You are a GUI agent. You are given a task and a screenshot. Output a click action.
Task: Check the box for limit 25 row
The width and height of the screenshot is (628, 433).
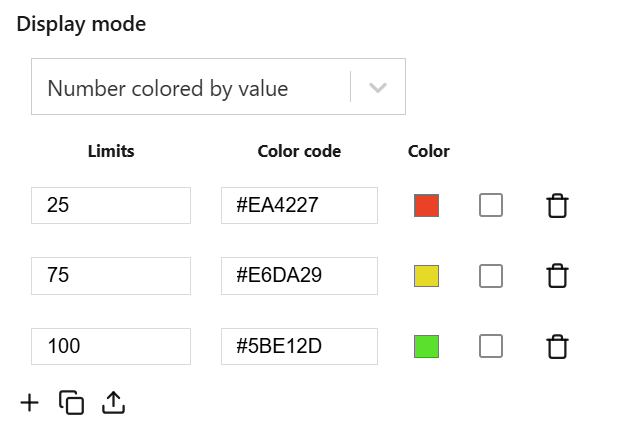[491, 206]
